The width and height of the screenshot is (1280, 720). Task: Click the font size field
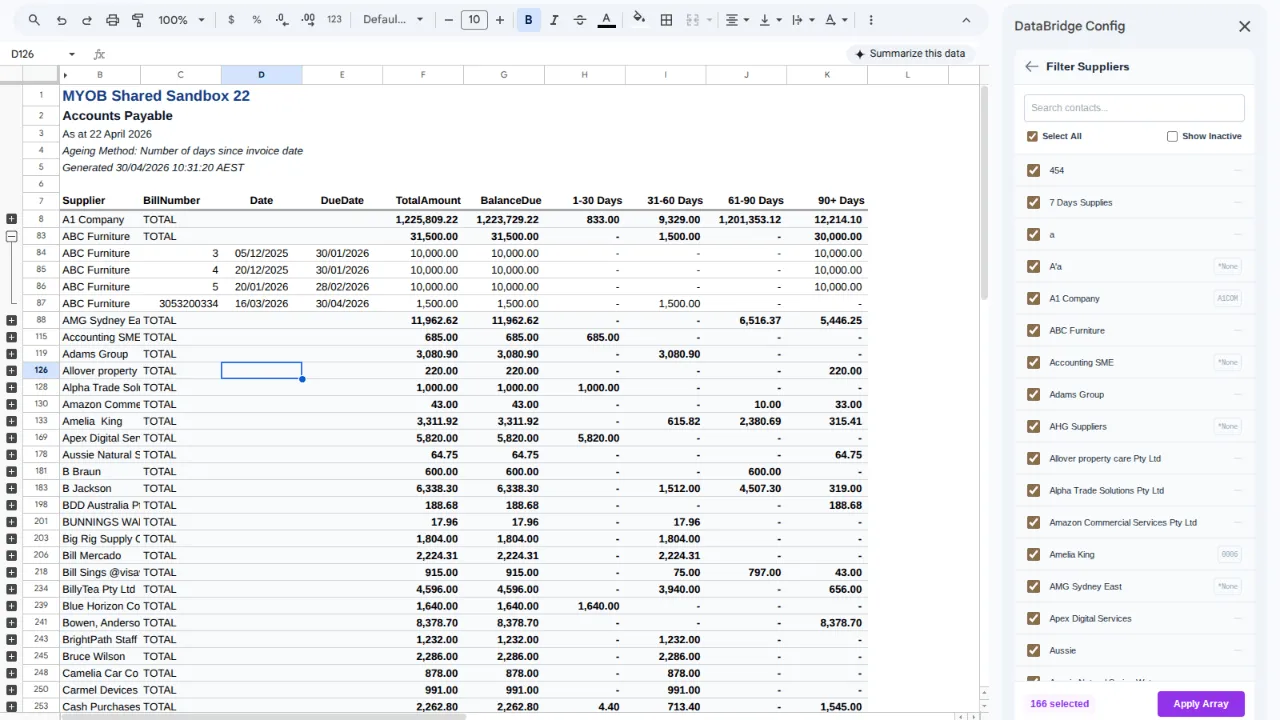pyautogui.click(x=474, y=20)
